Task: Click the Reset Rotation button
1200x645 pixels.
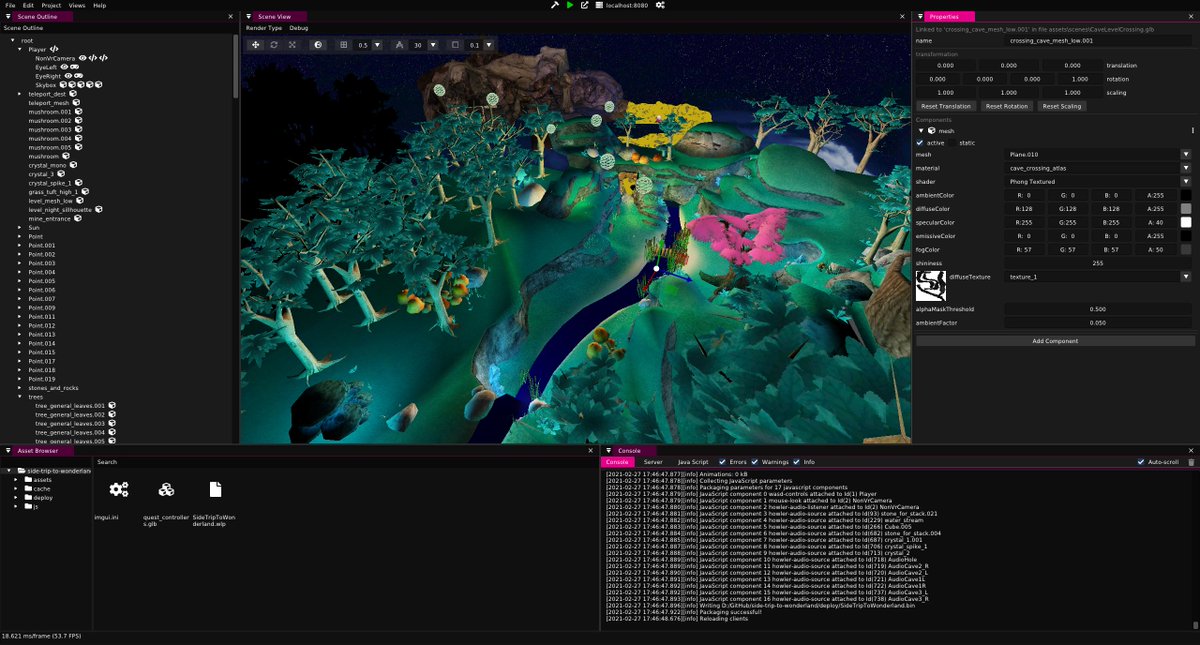Action: coord(1007,106)
